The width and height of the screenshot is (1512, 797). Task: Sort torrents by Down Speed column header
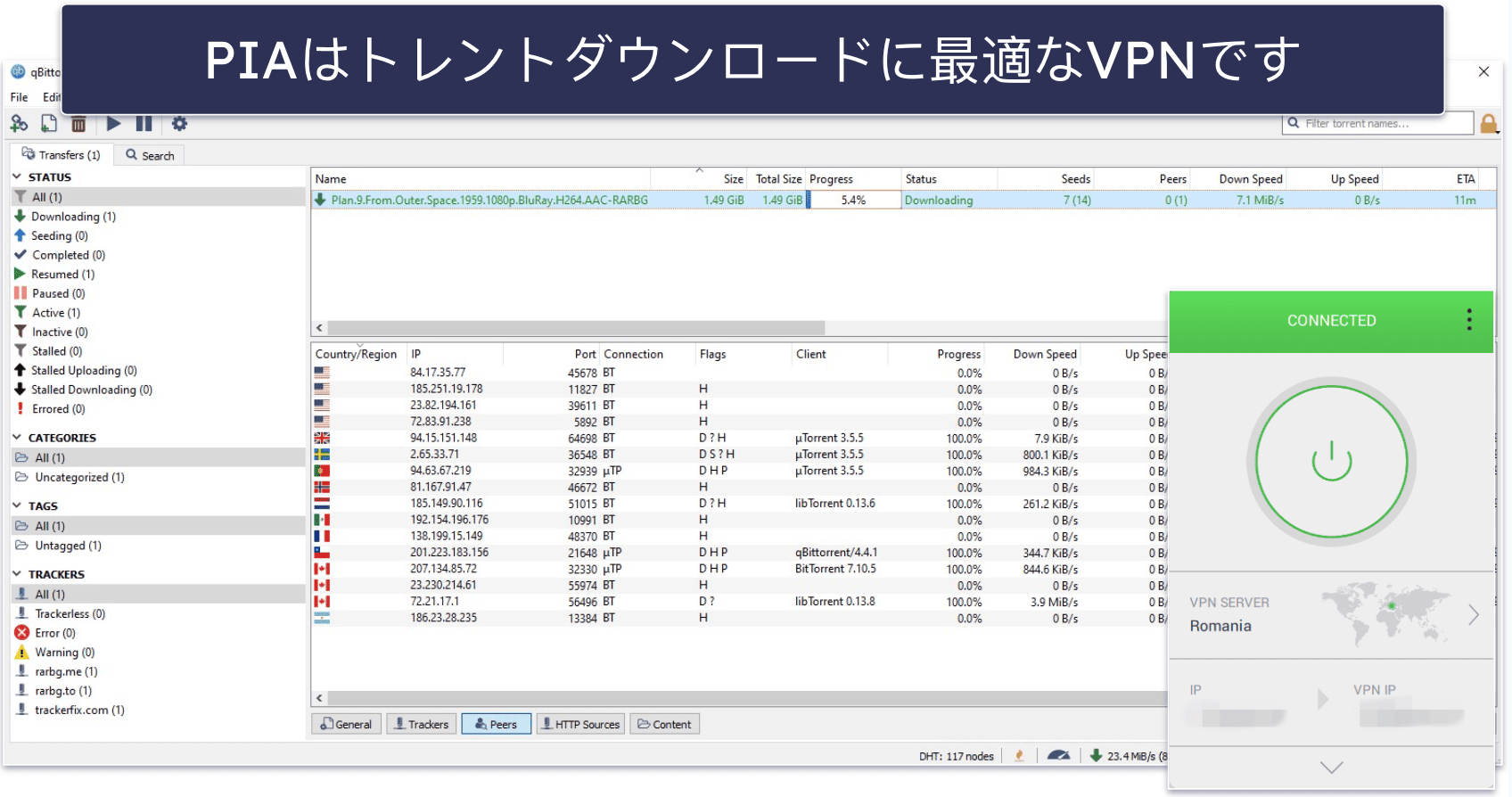1239,179
